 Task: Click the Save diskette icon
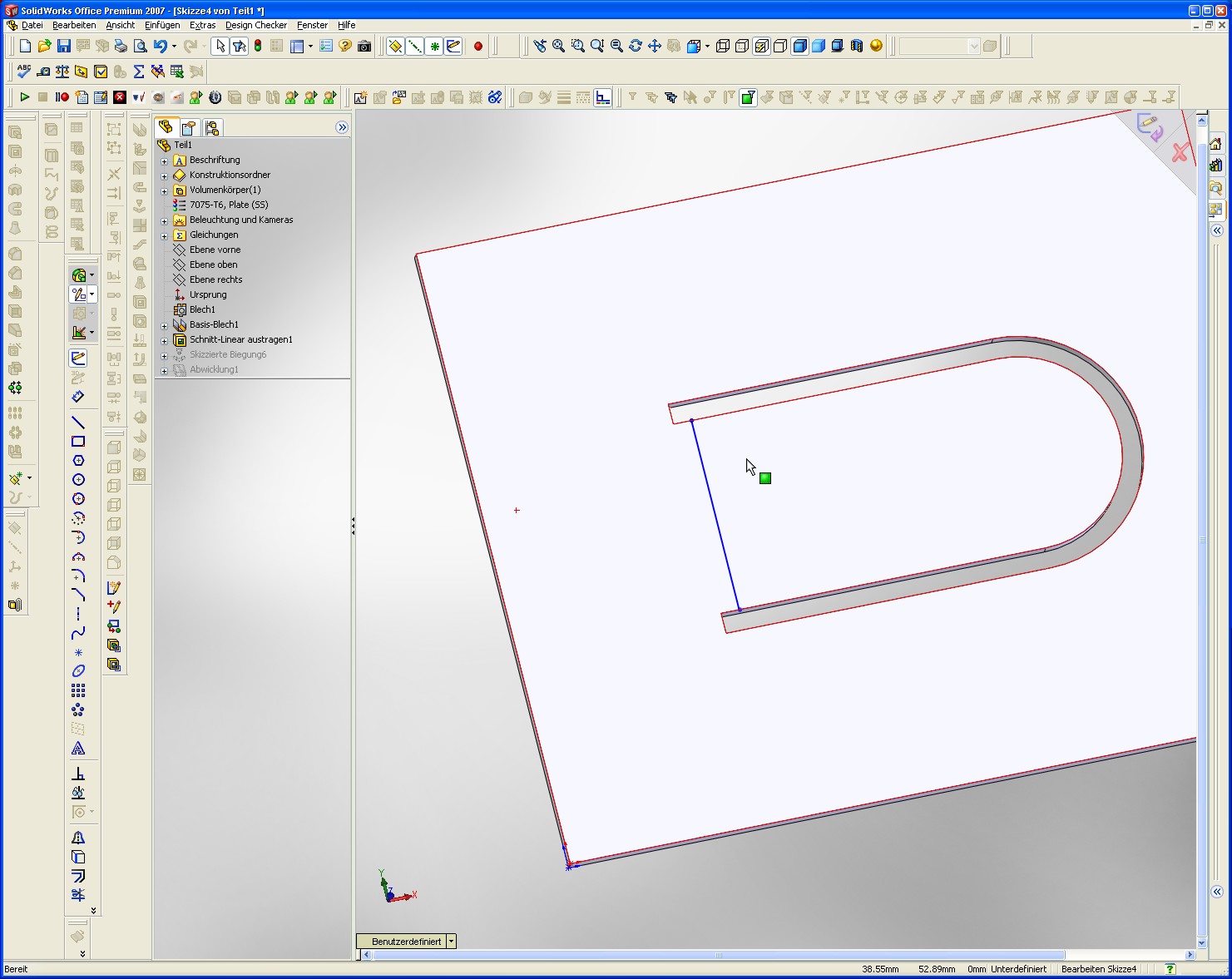pos(64,47)
